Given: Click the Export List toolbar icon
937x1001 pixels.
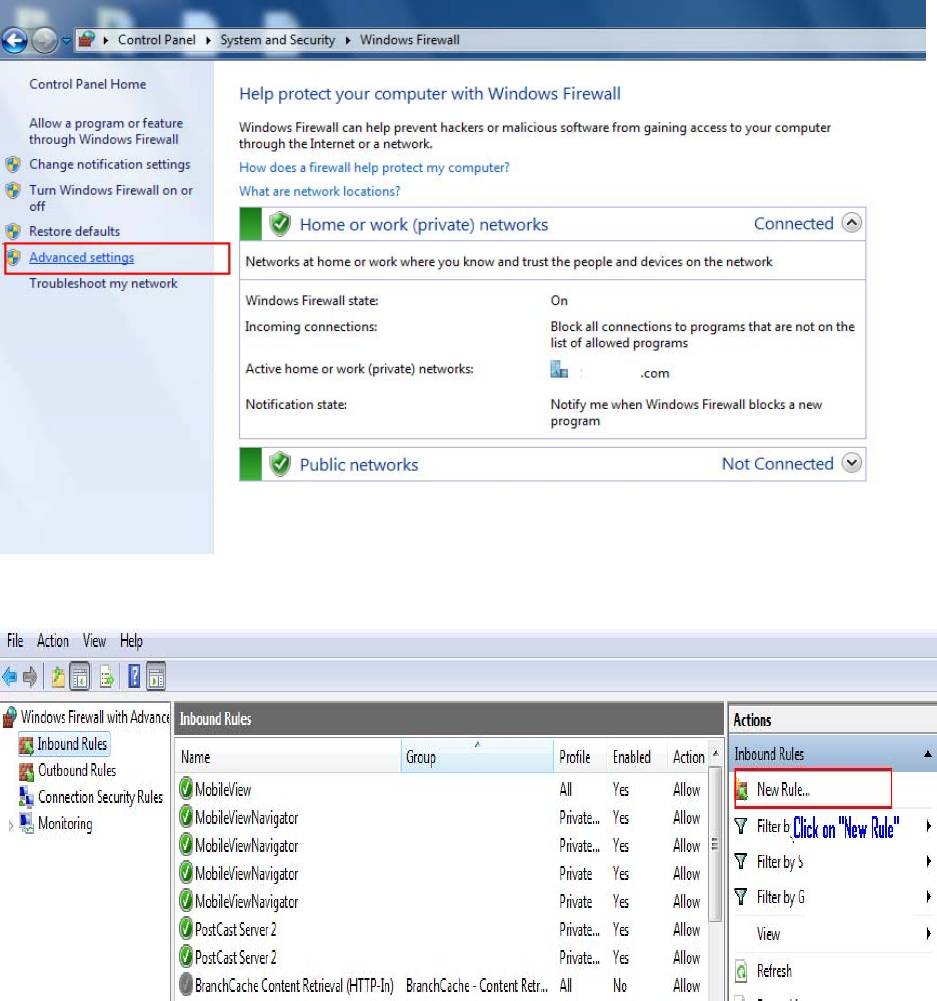Looking at the screenshot, I should 107,677.
